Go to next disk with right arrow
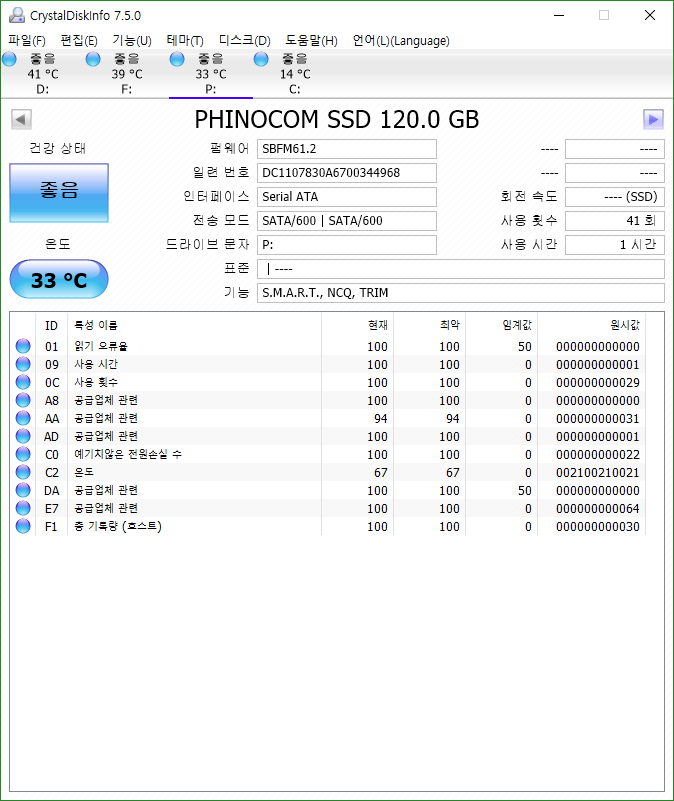The width and height of the screenshot is (674, 801). click(653, 120)
